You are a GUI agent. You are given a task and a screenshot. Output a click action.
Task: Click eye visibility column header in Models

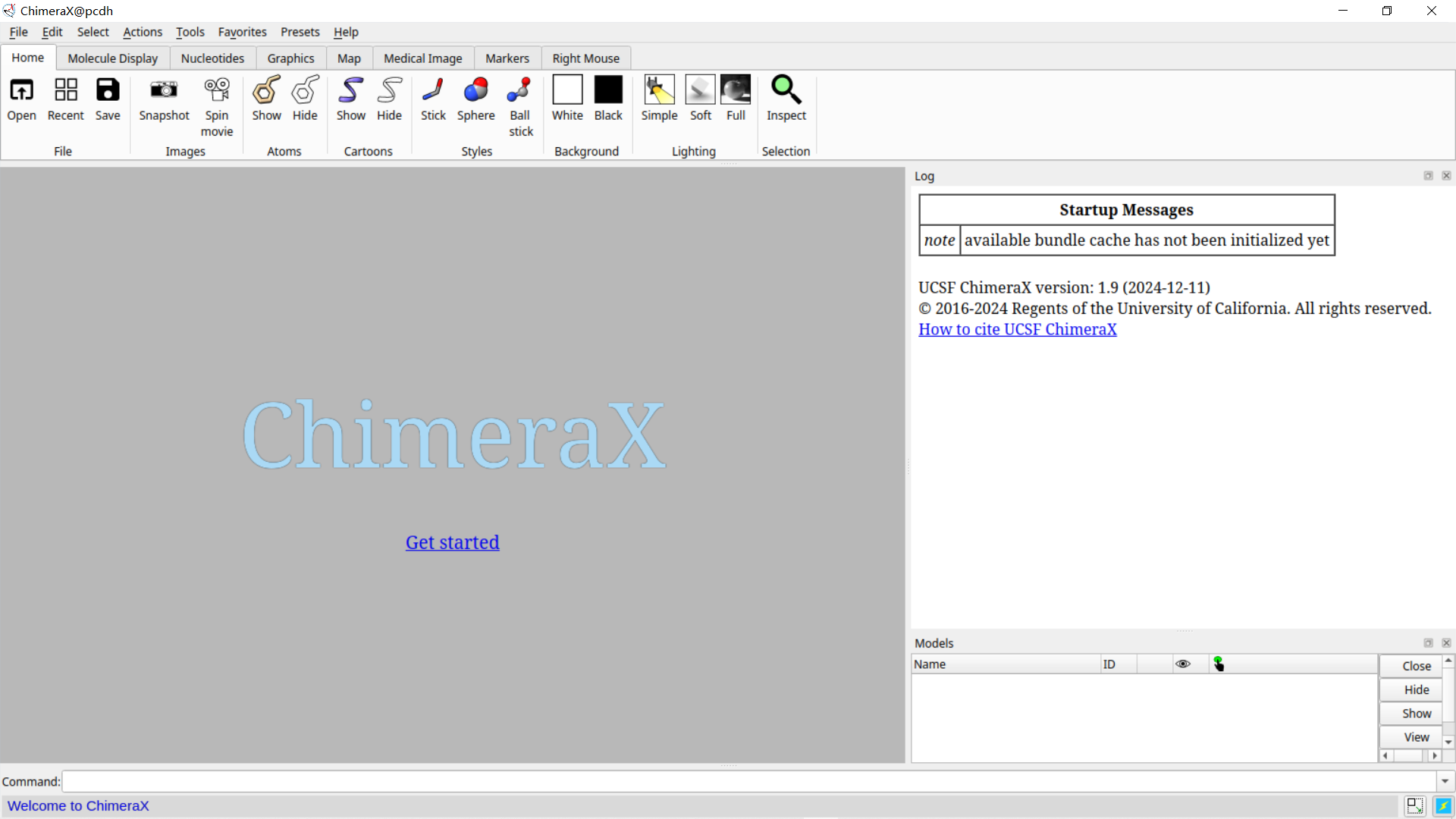[x=1182, y=664]
